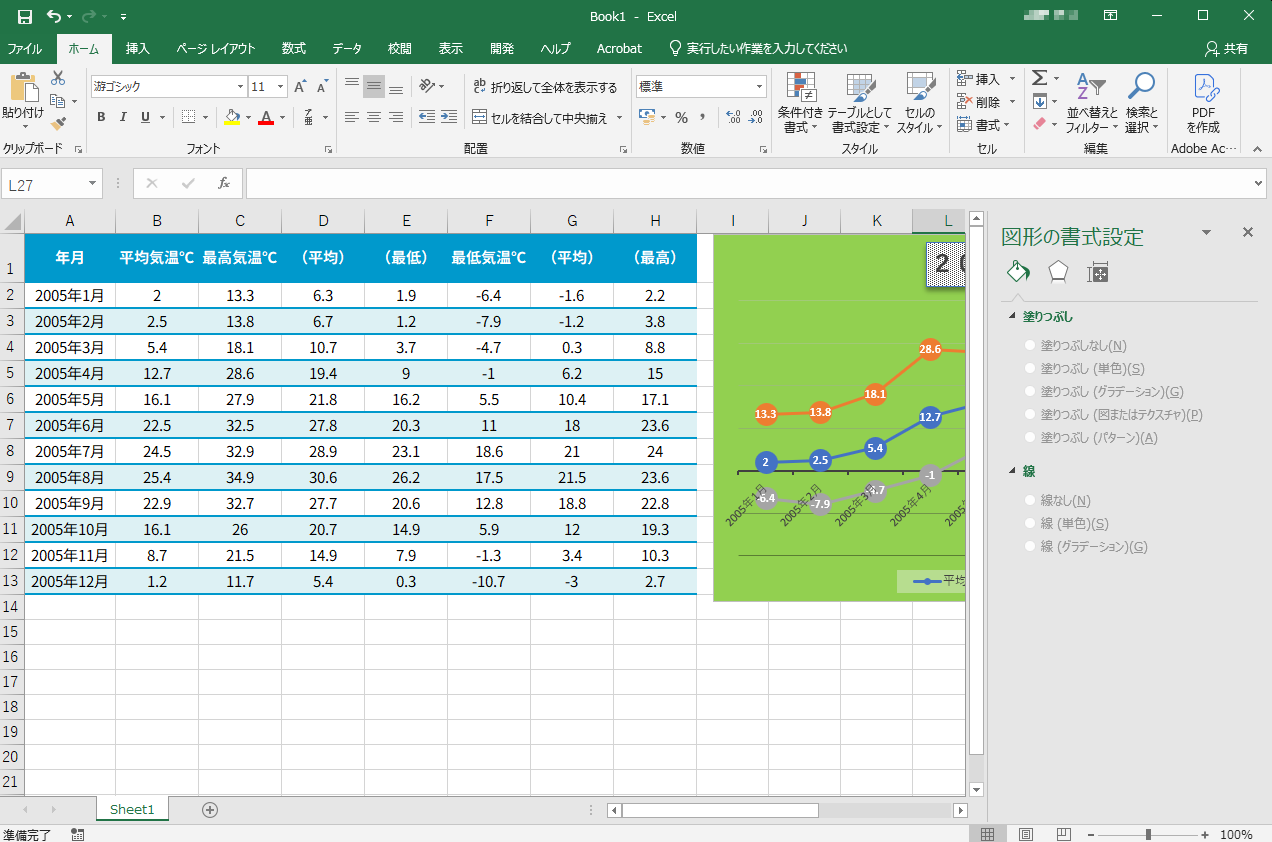
Task: Open the 挿入 ribbon tab
Action: tap(138, 49)
